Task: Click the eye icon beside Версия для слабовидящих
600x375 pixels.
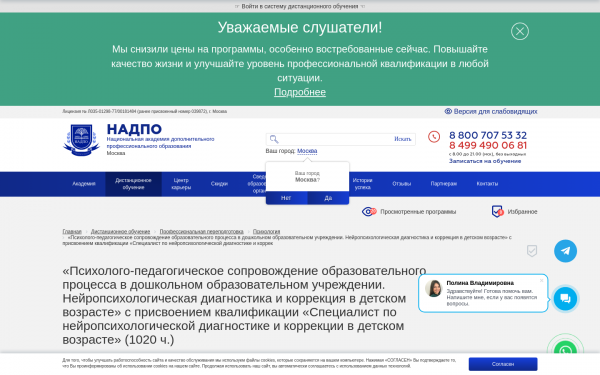Action: 448,111
